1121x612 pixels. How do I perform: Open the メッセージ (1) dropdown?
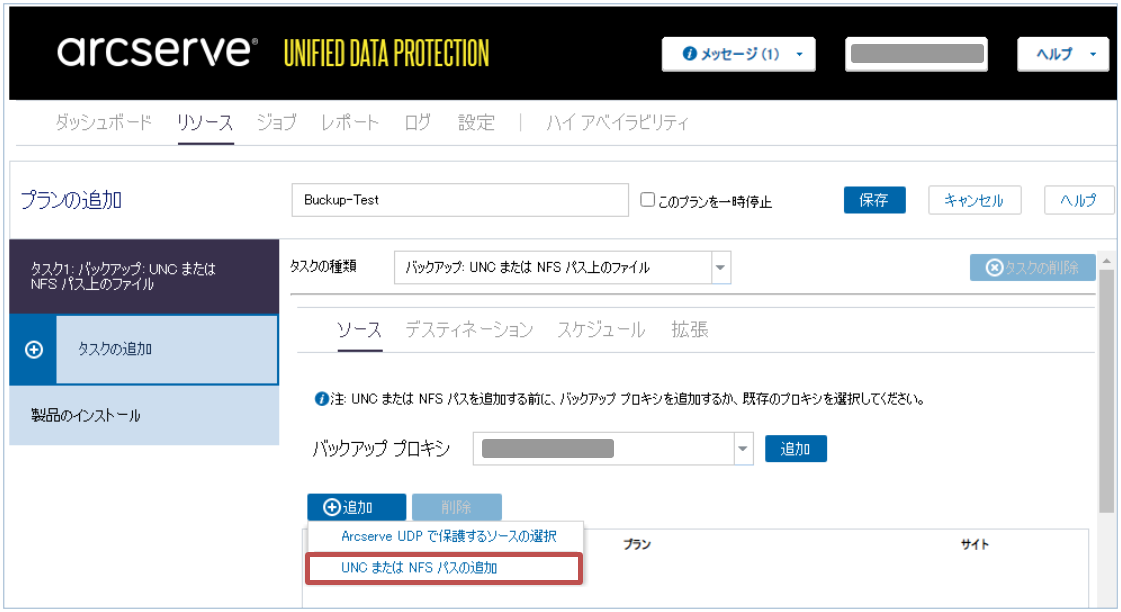(739, 54)
